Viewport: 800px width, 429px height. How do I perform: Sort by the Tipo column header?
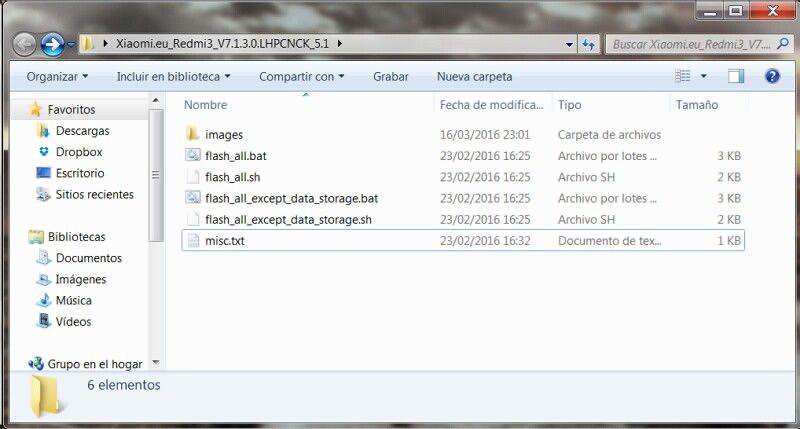(569, 105)
